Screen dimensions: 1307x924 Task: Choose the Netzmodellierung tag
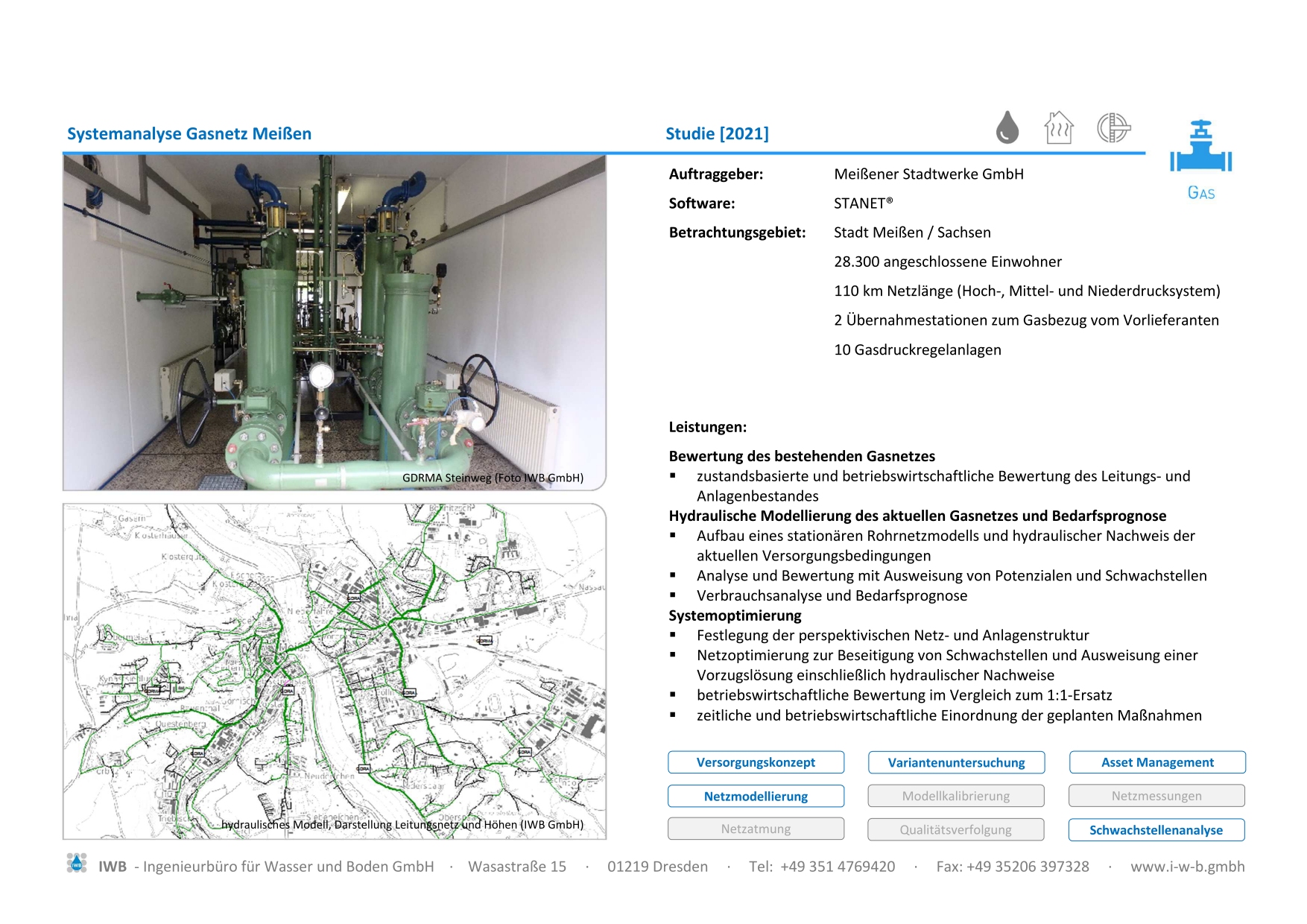point(756,796)
